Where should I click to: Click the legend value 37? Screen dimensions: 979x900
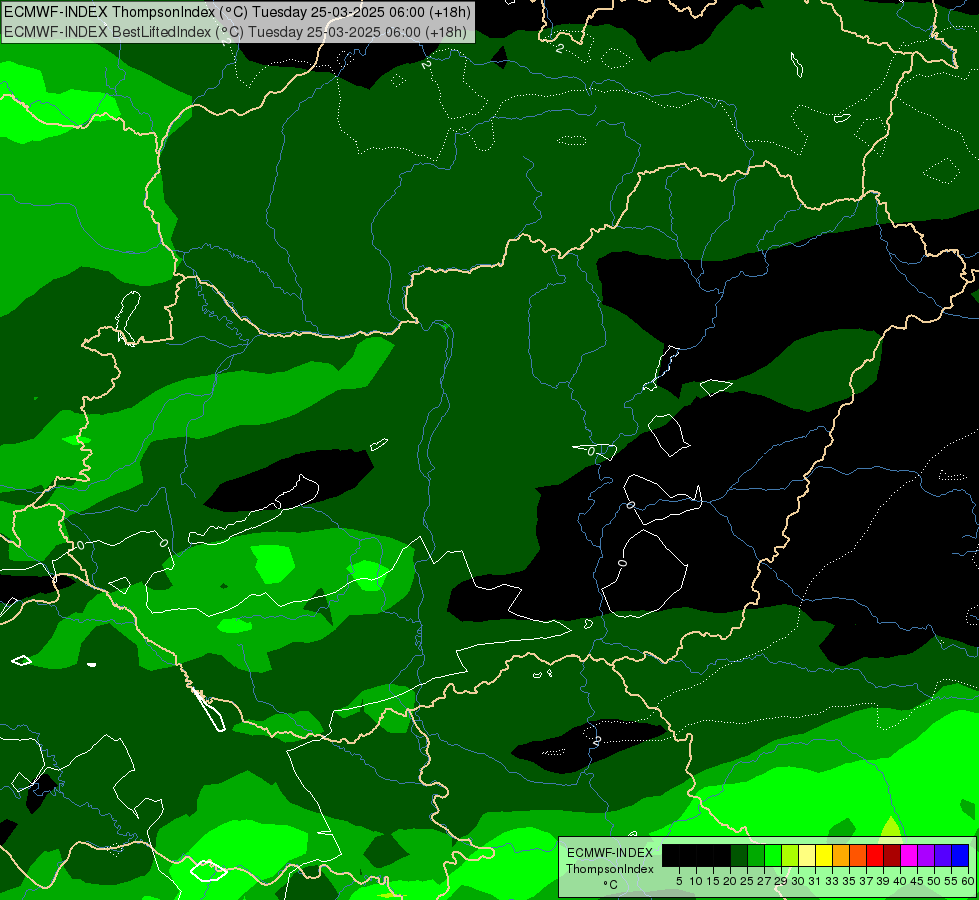867,881
